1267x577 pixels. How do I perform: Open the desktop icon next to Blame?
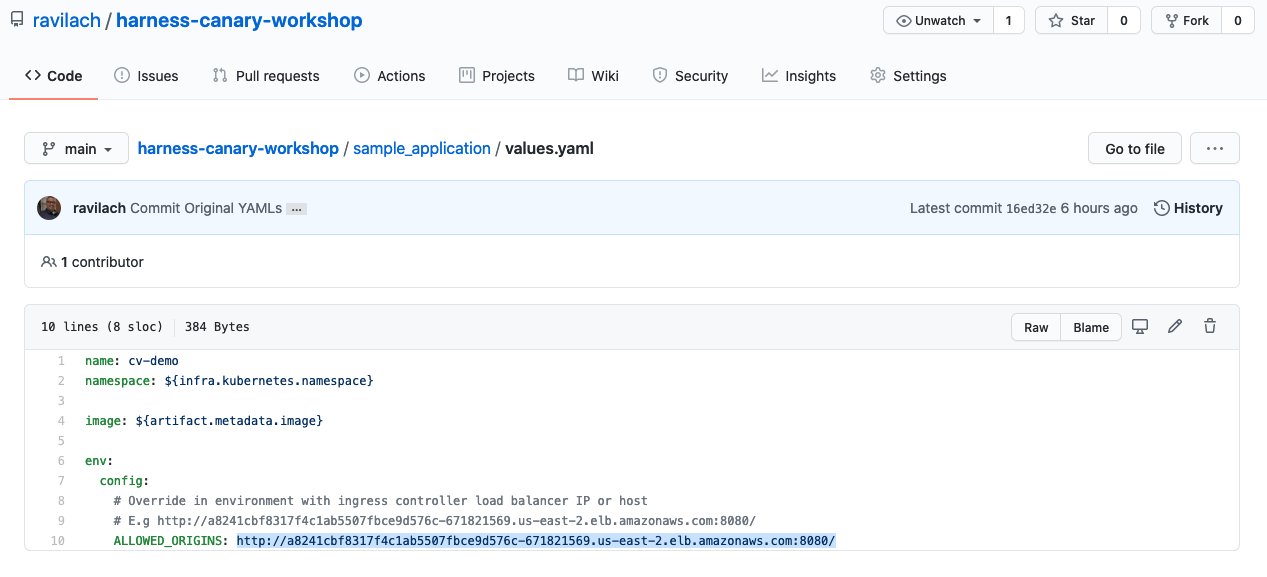pos(1140,327)
